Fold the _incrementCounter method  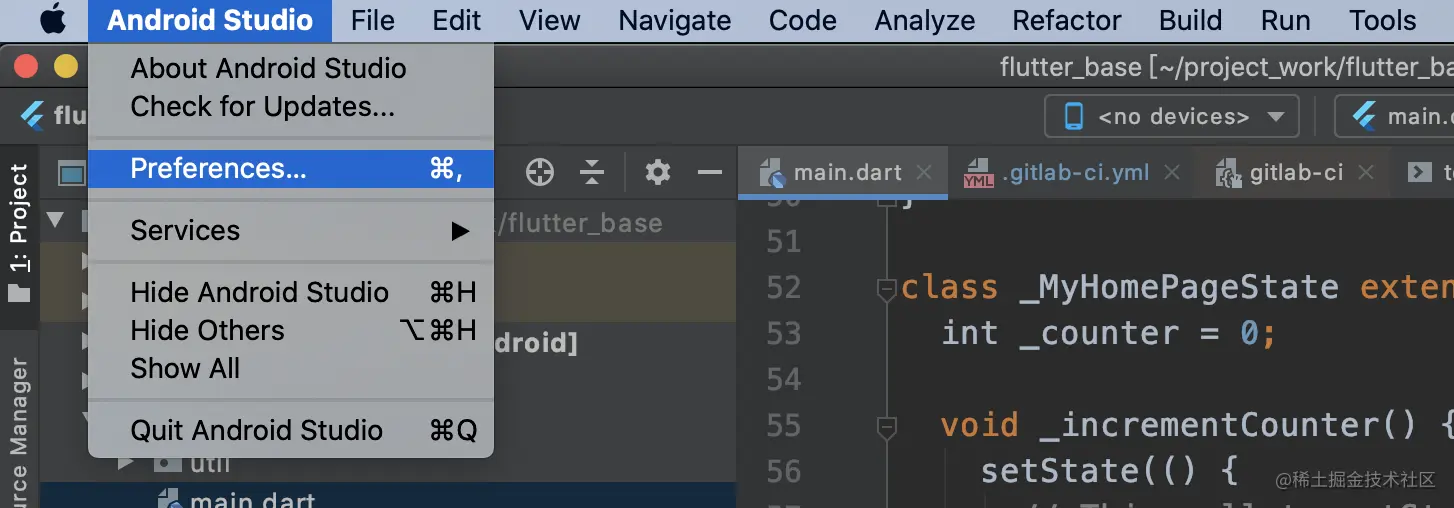point(886,428)
